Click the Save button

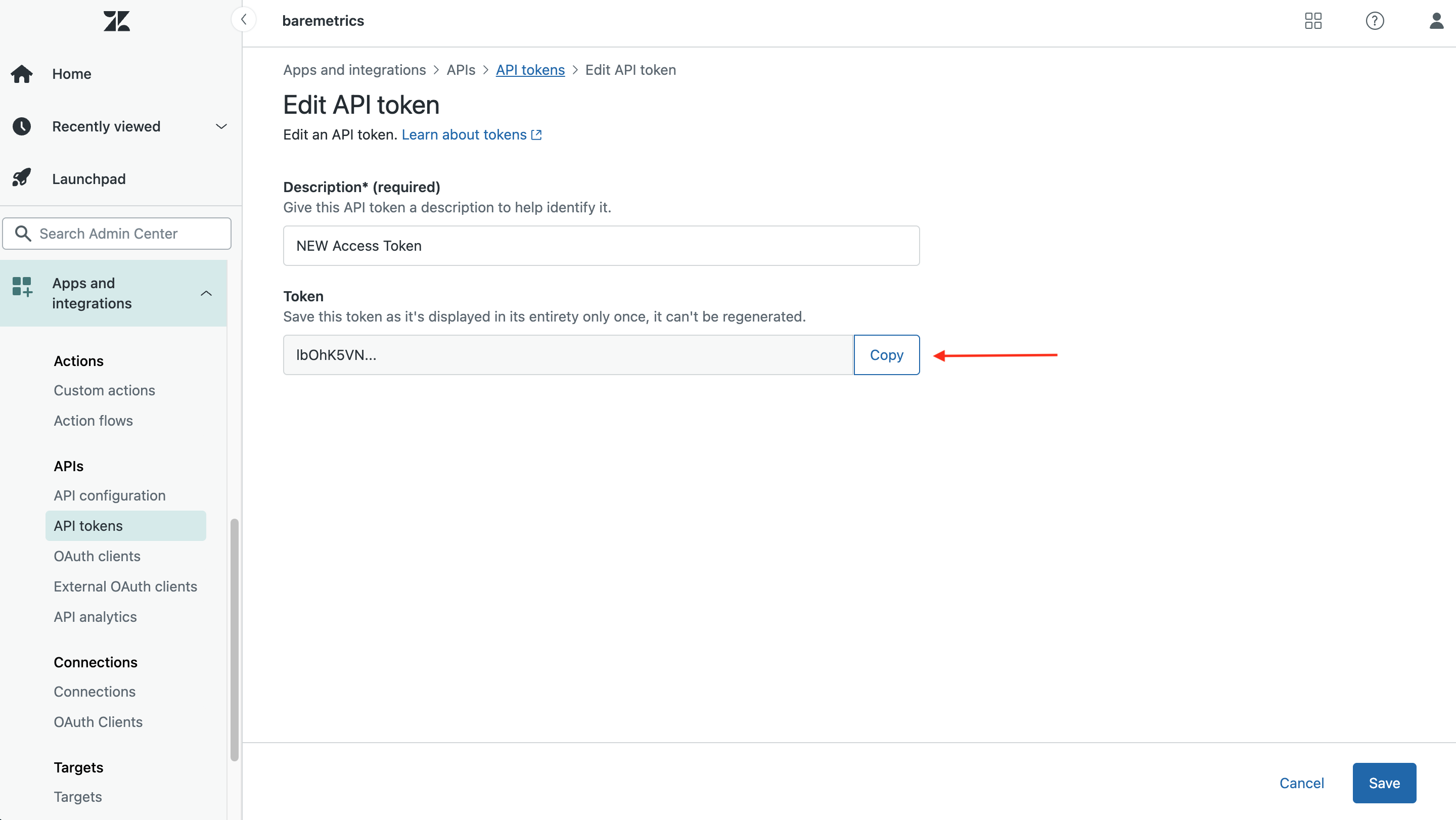click(x=1384, y=783)
